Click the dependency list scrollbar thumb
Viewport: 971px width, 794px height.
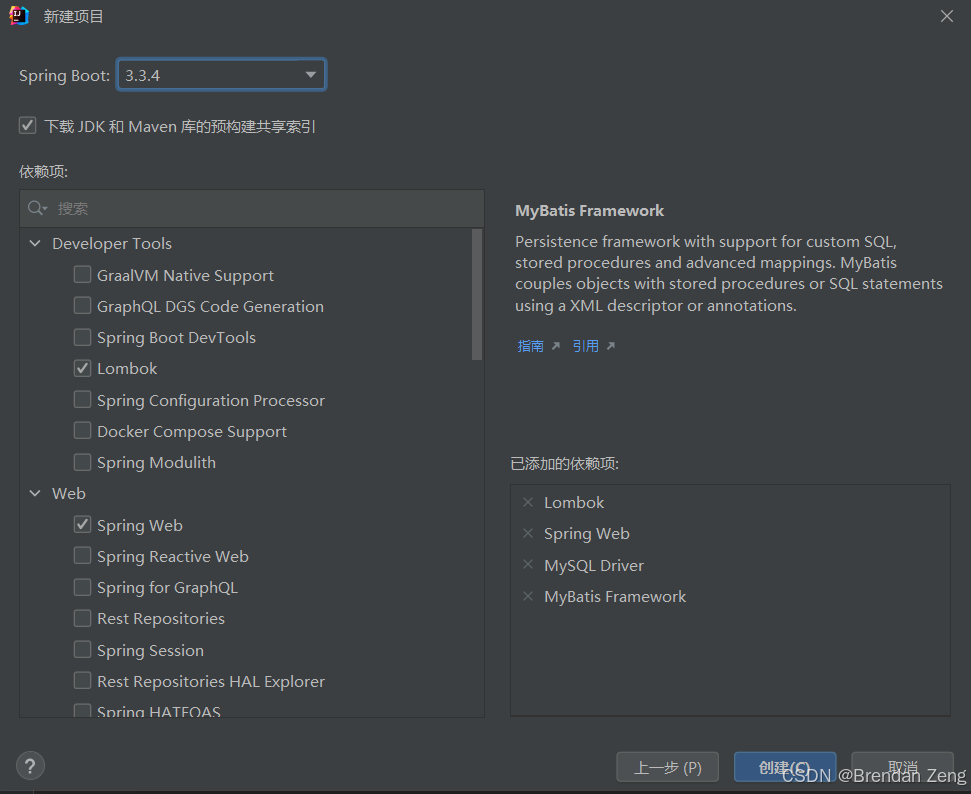[477, 294]
